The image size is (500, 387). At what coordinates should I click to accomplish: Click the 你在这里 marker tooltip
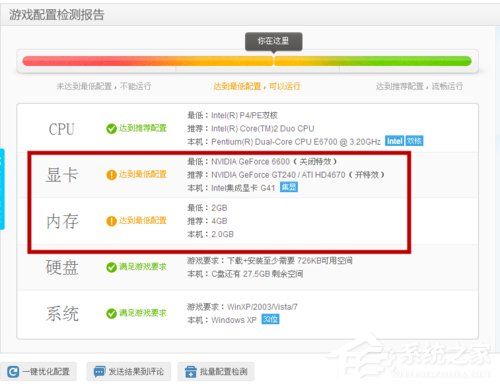274,41
